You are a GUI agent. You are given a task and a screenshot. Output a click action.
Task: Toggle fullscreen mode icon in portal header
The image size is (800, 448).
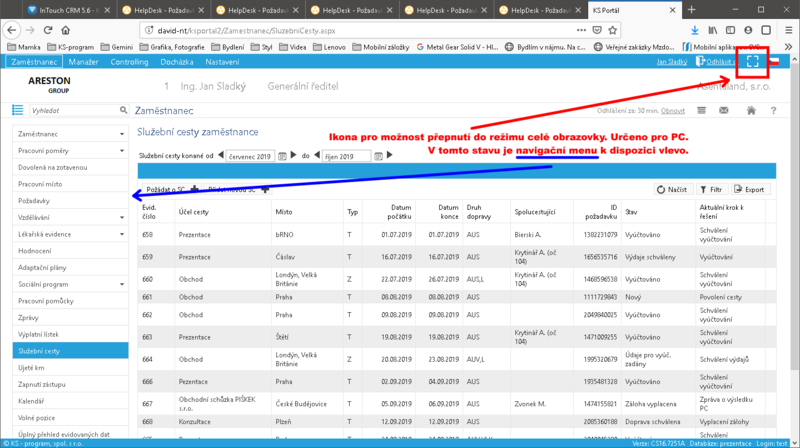[753, 61]
